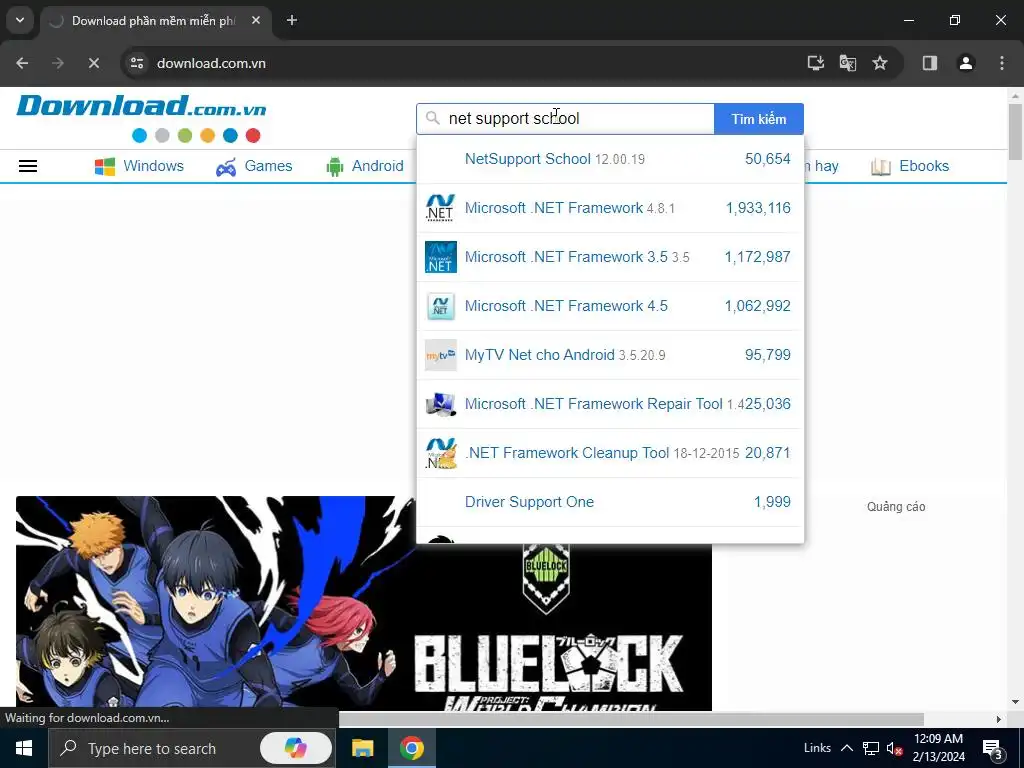Click the Links toolbar in taskbar
This screenshot has height=768, width=1024.
[817, 748]
